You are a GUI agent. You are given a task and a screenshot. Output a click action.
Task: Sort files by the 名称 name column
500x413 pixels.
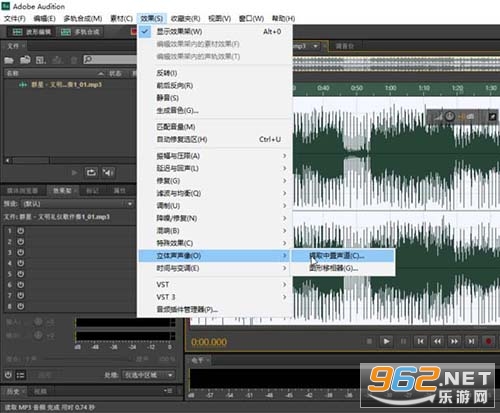(55, 73)
